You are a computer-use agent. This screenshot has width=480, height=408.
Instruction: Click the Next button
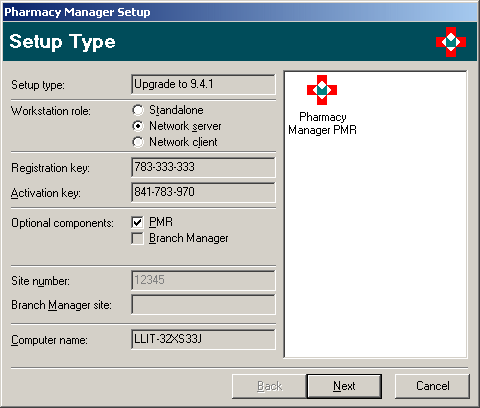tap(344, 386)
